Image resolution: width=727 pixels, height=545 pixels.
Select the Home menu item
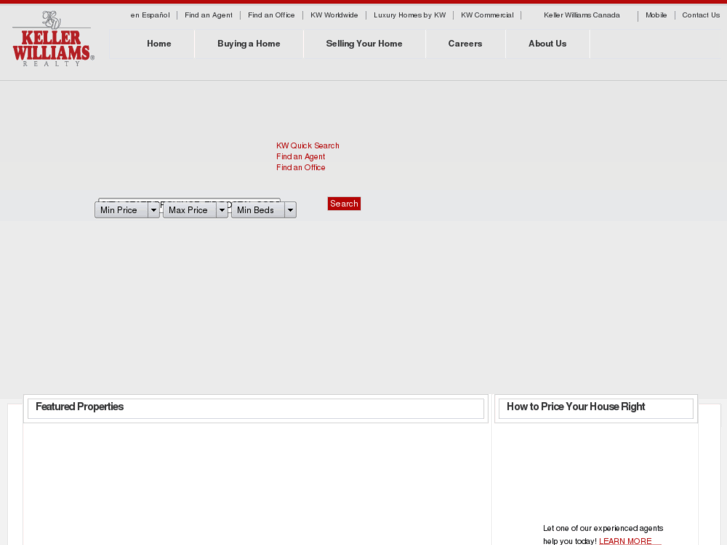click(x=159, y=44)
